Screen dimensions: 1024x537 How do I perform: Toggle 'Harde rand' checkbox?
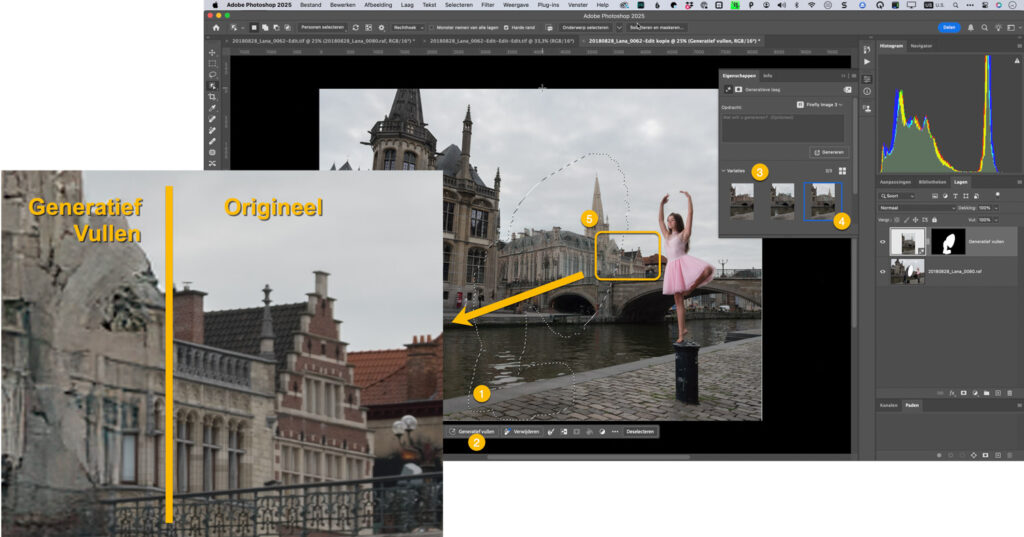(x=506, y=27)
